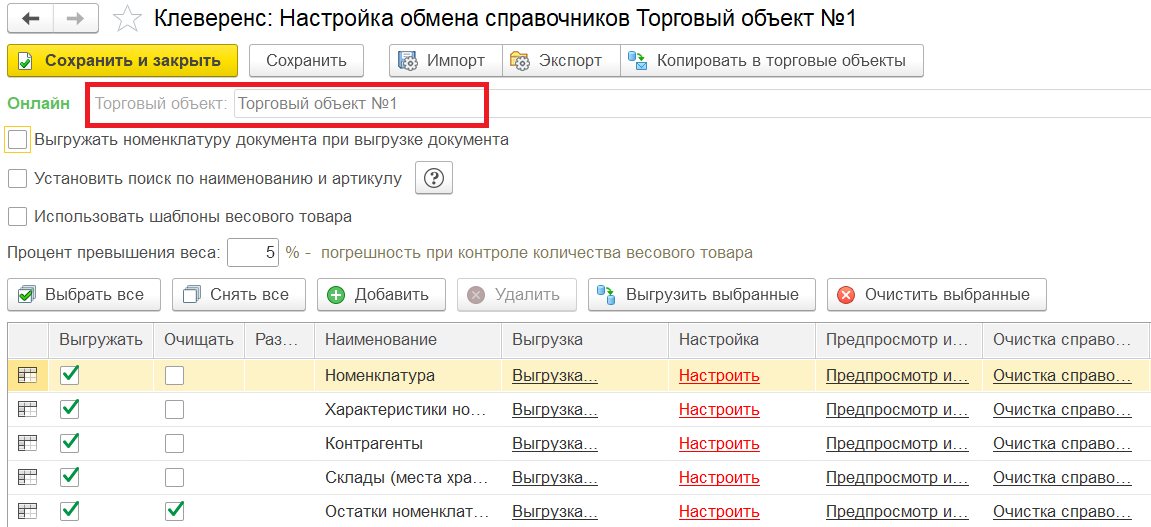Click table icon in Контрагенты row
Screen dimensions: 1151x527
(x=27, y=443)
